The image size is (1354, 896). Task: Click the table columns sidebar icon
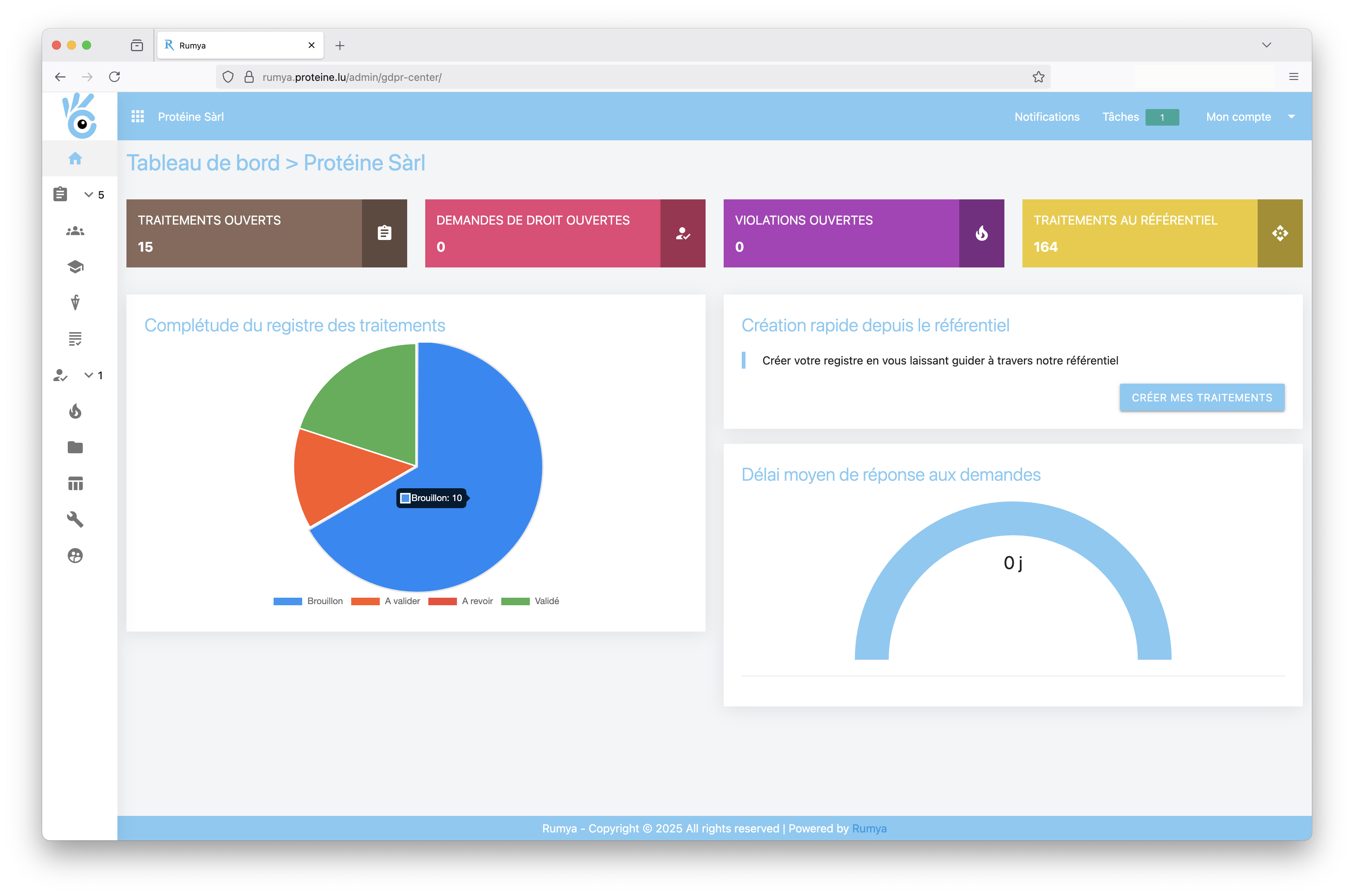point(75,483)
